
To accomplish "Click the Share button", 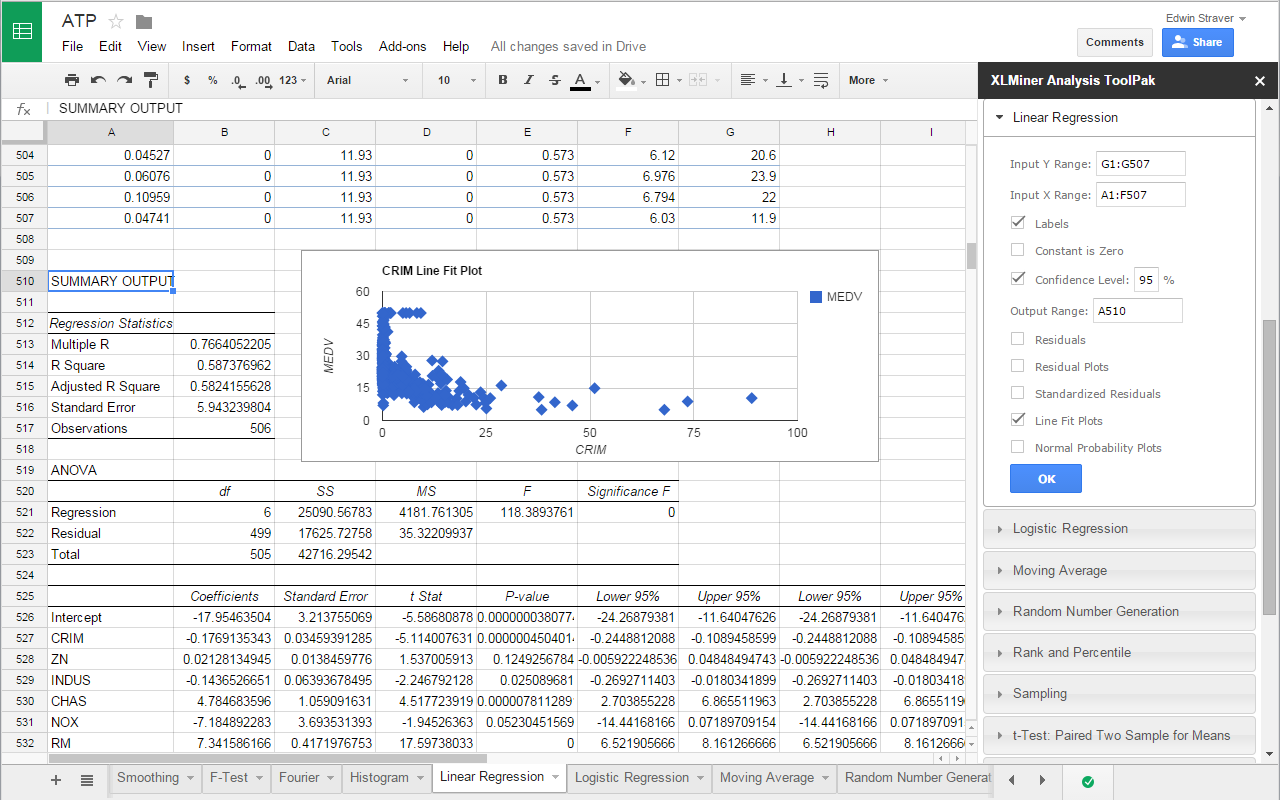I will pos(1197,42).
